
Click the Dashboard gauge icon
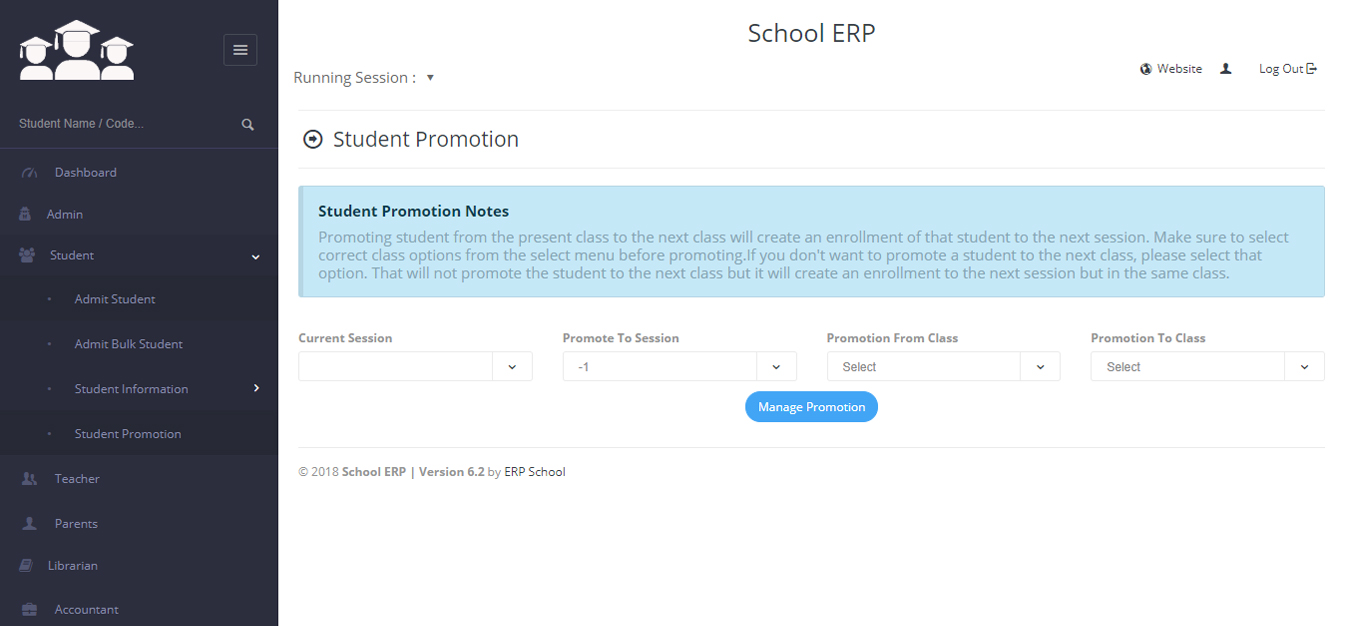point(29,173)
